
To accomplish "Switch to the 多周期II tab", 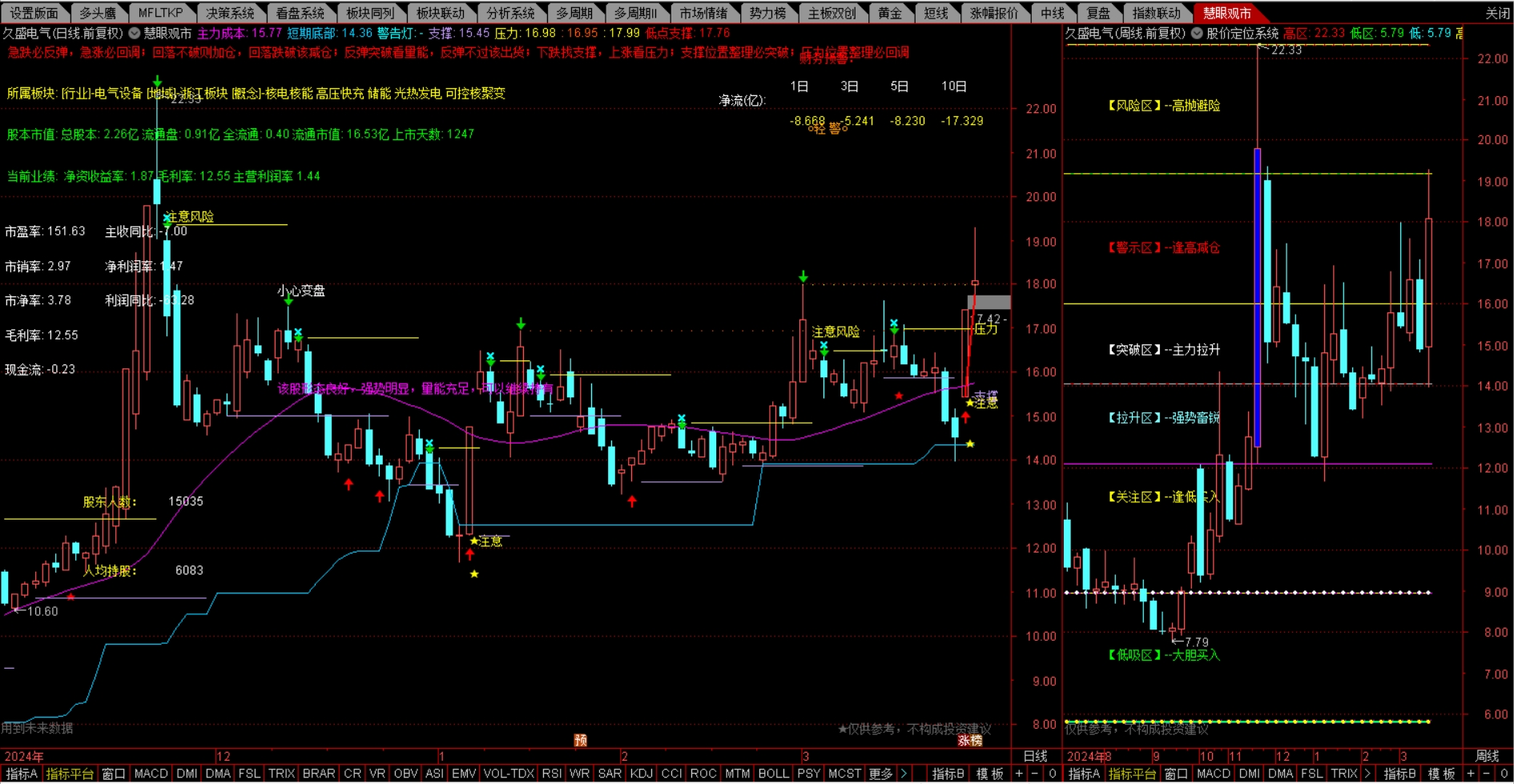I will point(635,13).
